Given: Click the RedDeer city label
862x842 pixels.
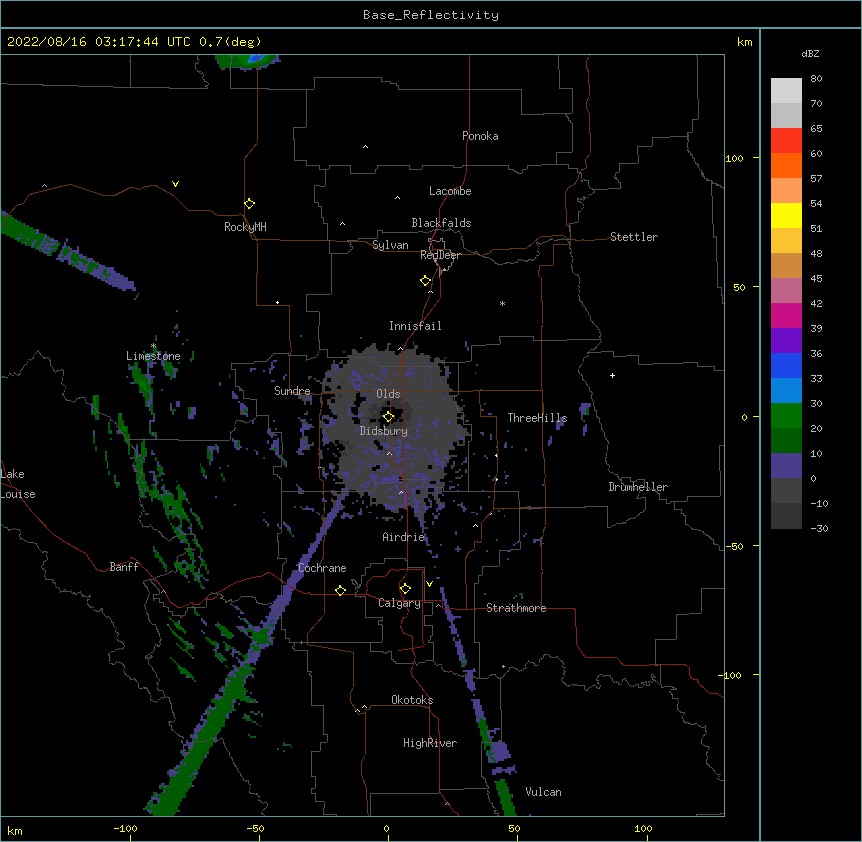Looking at the screenshot, I should click(440, 255).
